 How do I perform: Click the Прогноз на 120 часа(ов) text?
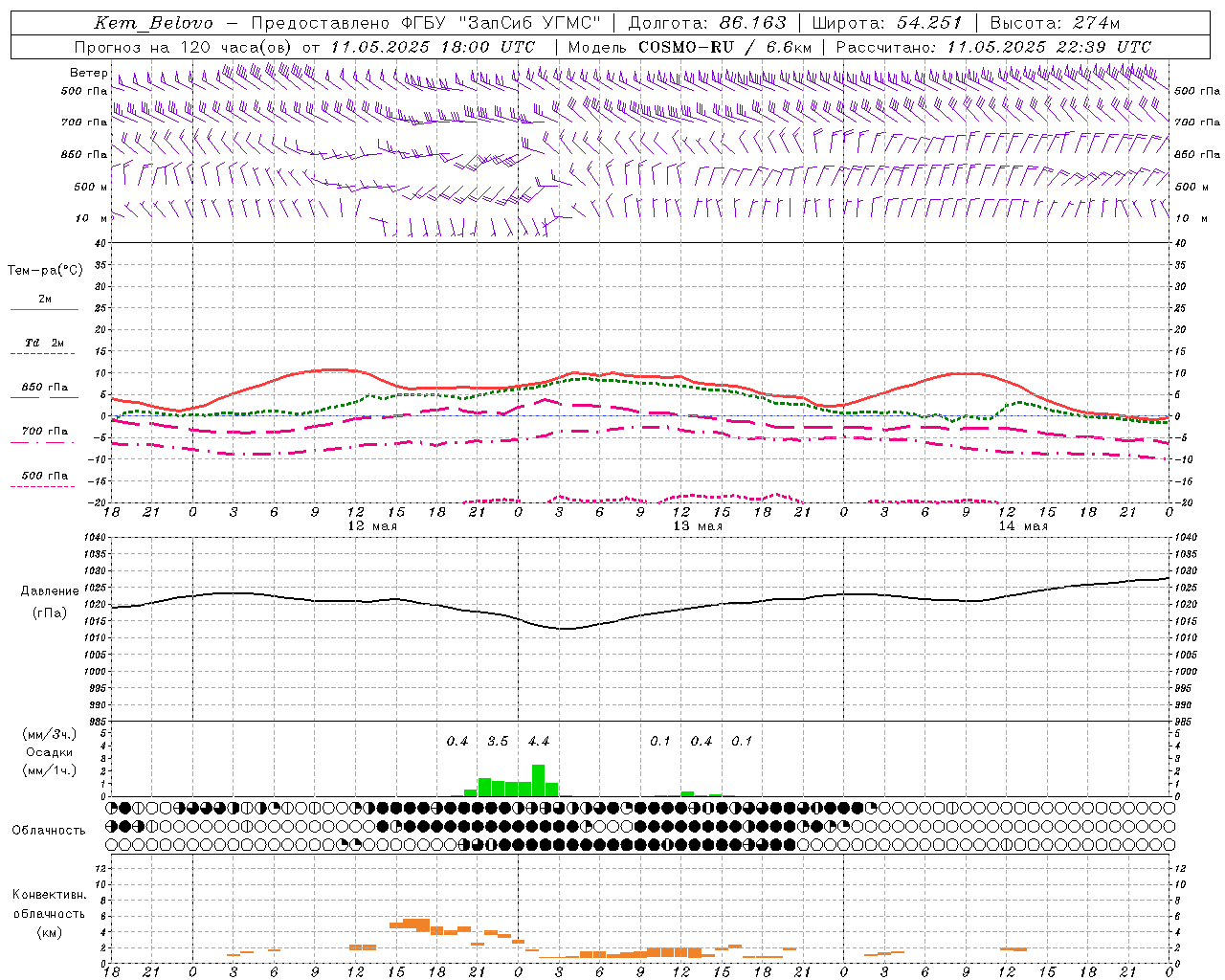[x=184, y=47]
